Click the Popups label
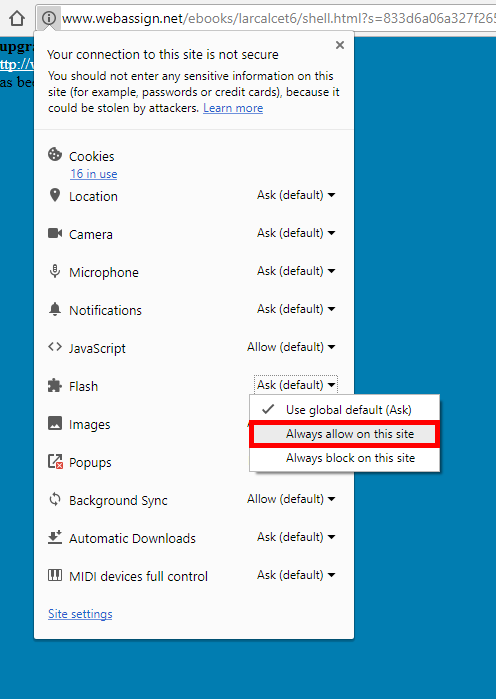Viewport: 496px width, 699px height. coord(90,463)
